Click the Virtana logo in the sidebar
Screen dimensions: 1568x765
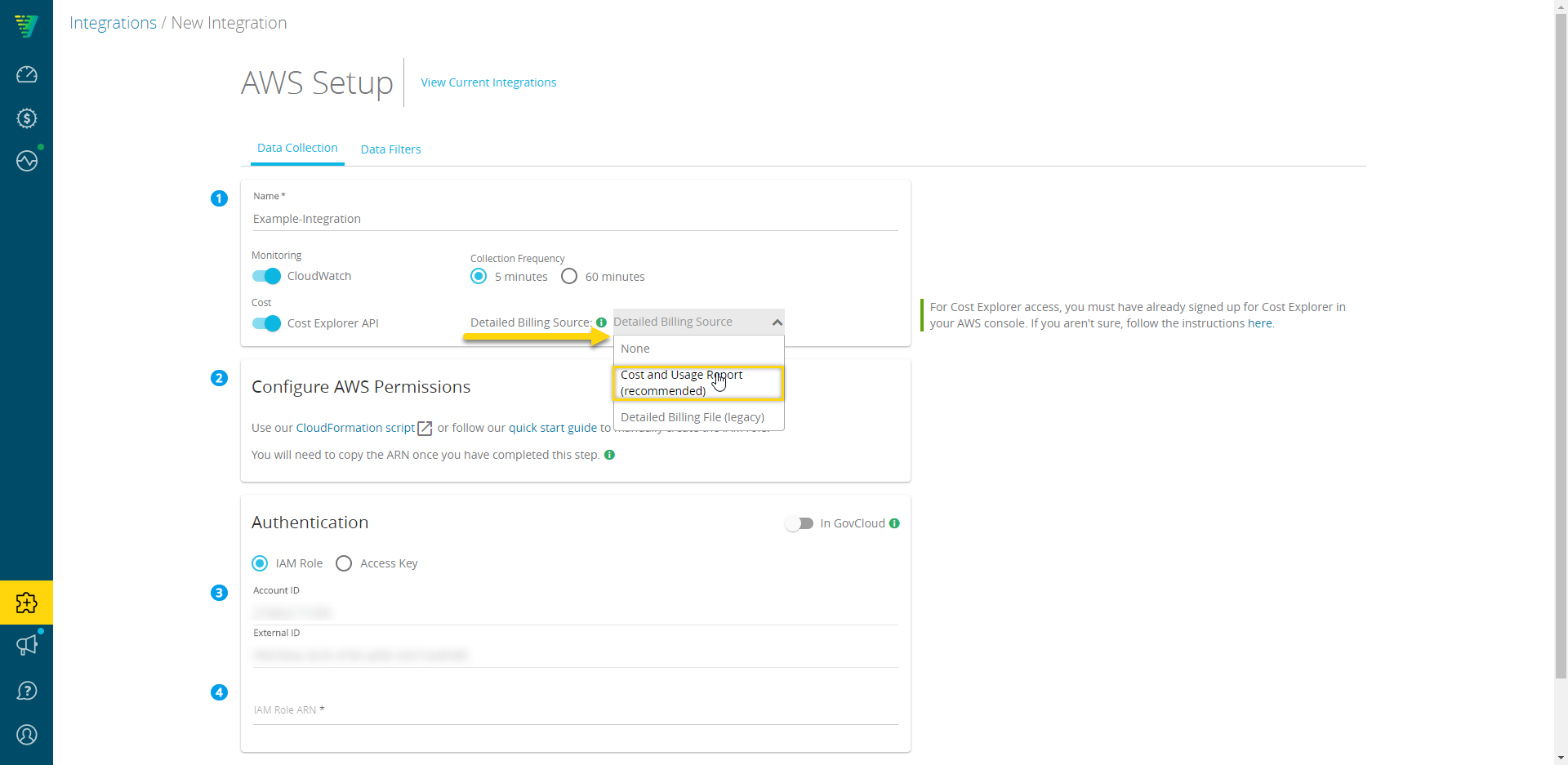point(26,26)
